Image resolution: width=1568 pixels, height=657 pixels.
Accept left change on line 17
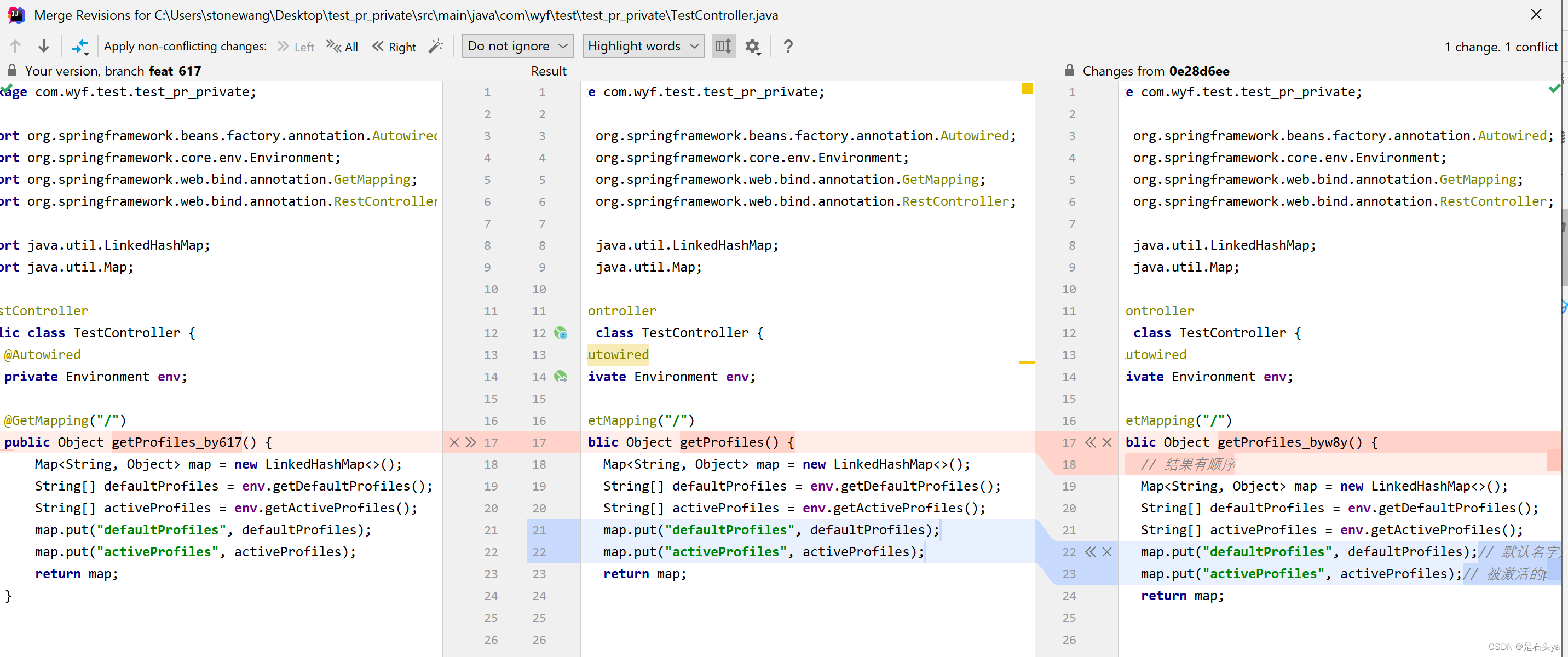coord(470,442)
